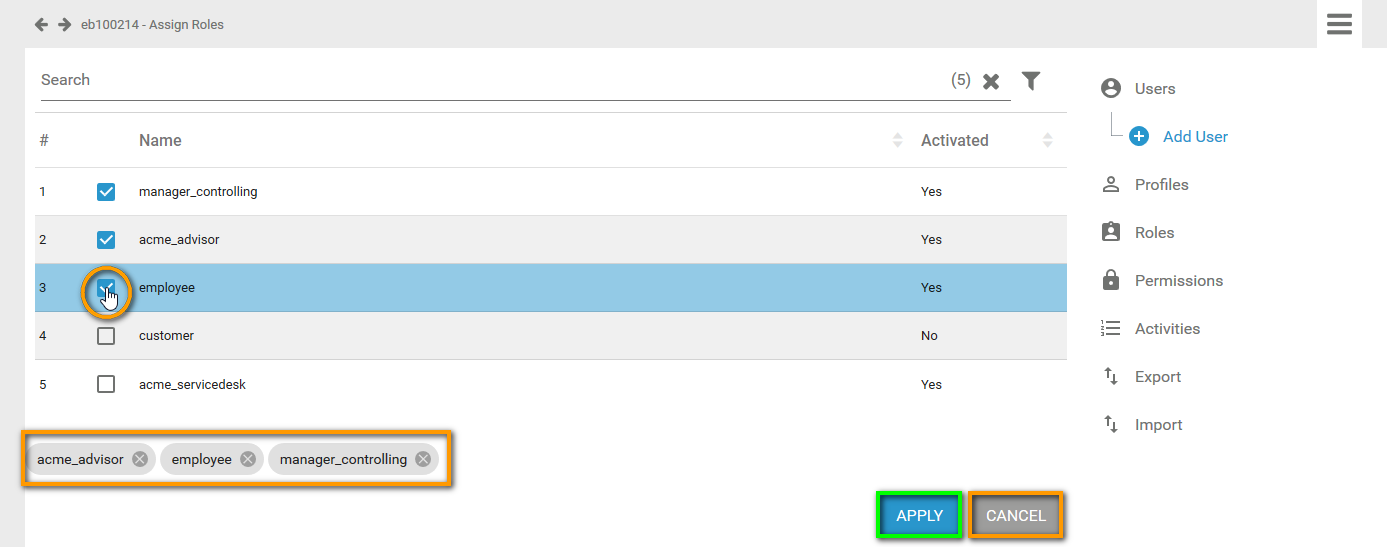Clear the search with X icon

[x=991, y=82]
